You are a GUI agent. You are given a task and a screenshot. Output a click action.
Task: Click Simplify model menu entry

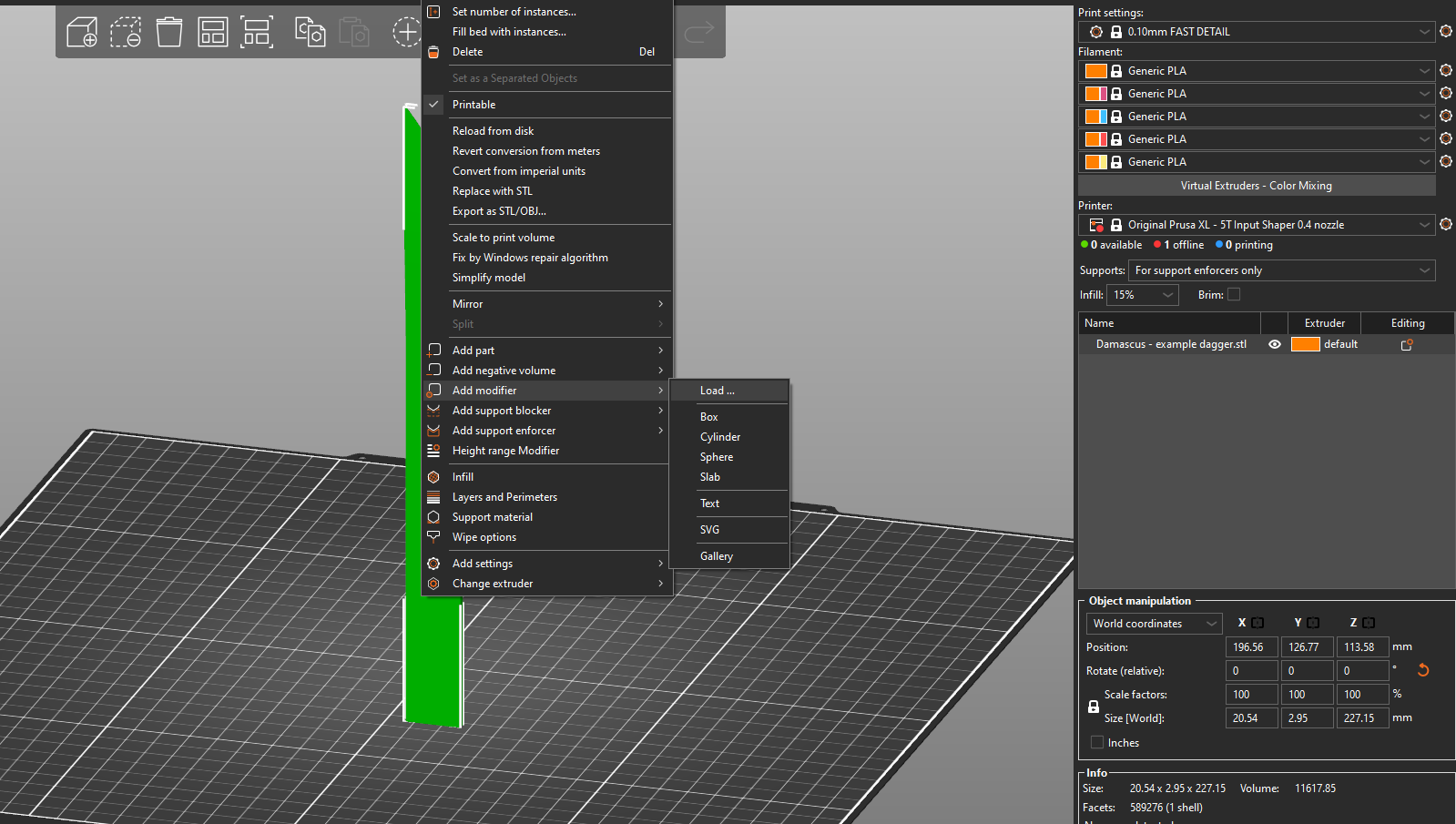[x=547, y=278]
